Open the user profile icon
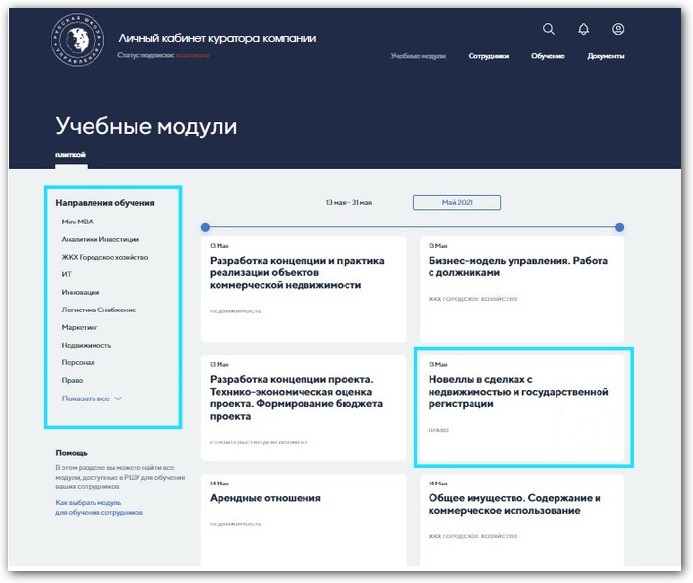 [x=619, y=30]
